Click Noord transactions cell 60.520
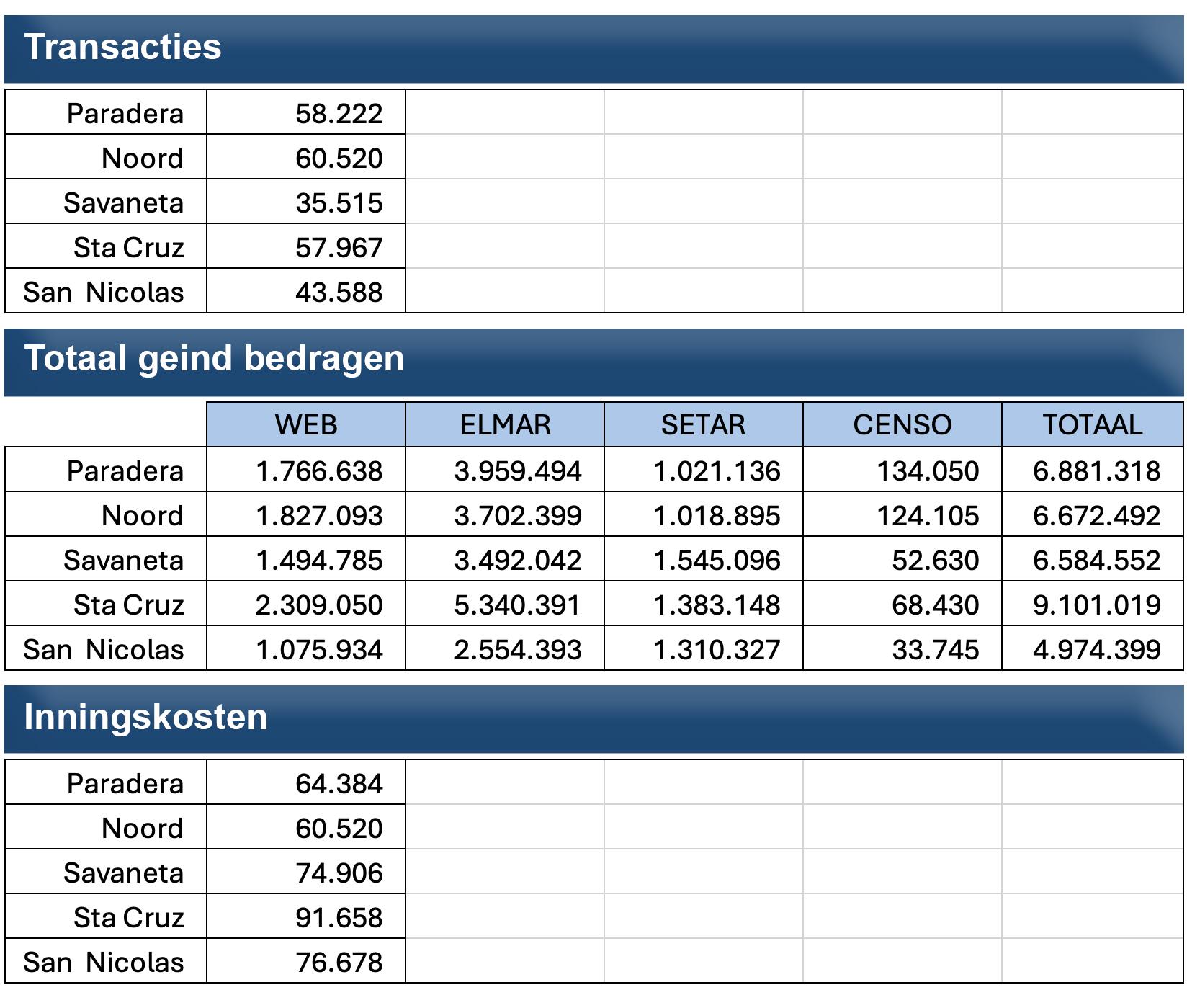This screenshot has width=1187, height=1008. (x=306, y=158)
